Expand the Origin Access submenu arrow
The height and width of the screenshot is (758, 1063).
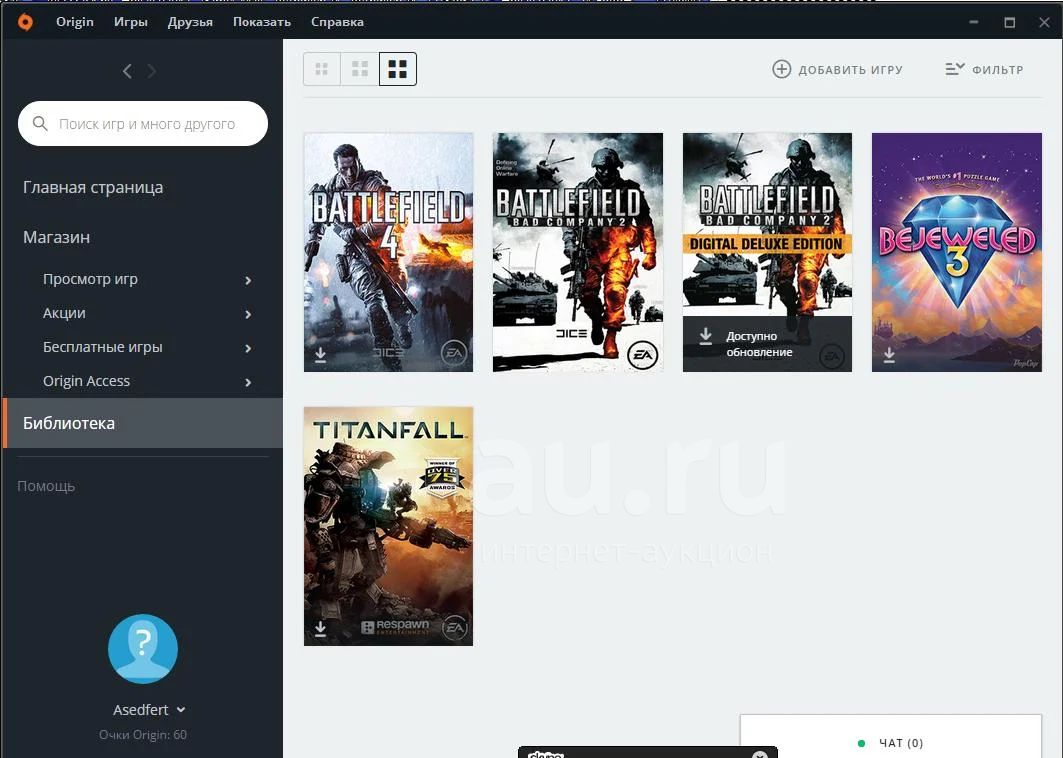click(248, 382)
